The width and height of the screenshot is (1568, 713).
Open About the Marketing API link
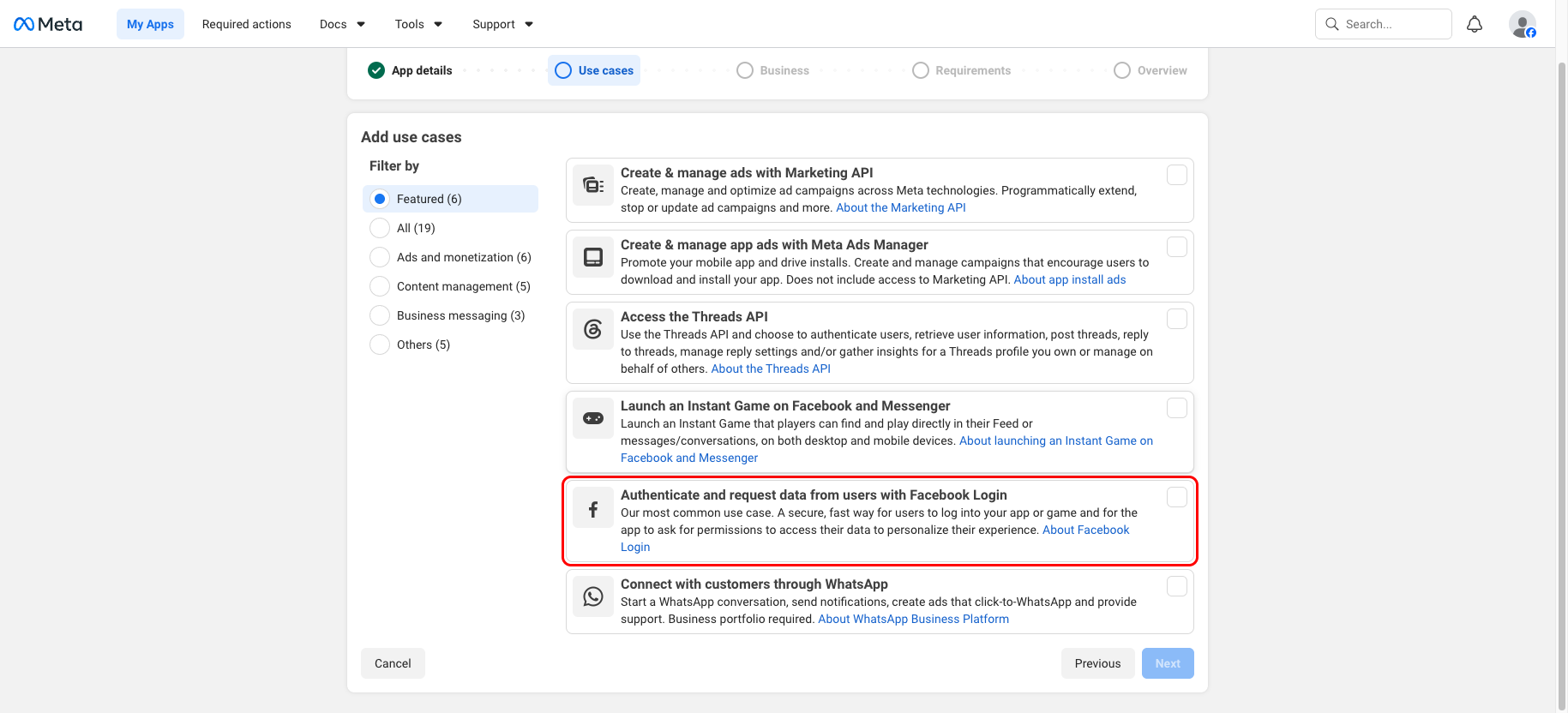[x=901, y=207]
